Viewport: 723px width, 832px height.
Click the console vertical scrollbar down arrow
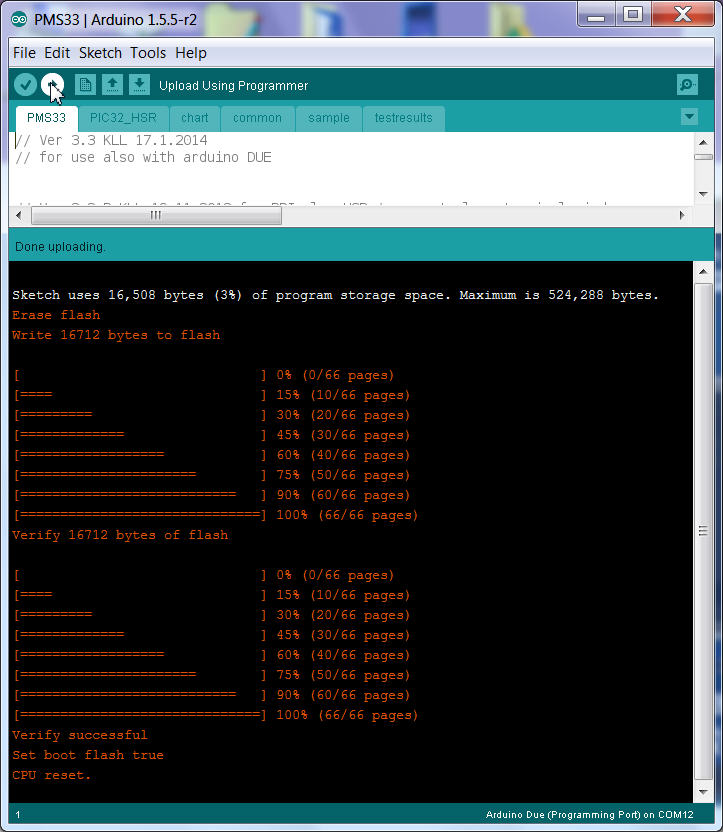tap(704, 791)
